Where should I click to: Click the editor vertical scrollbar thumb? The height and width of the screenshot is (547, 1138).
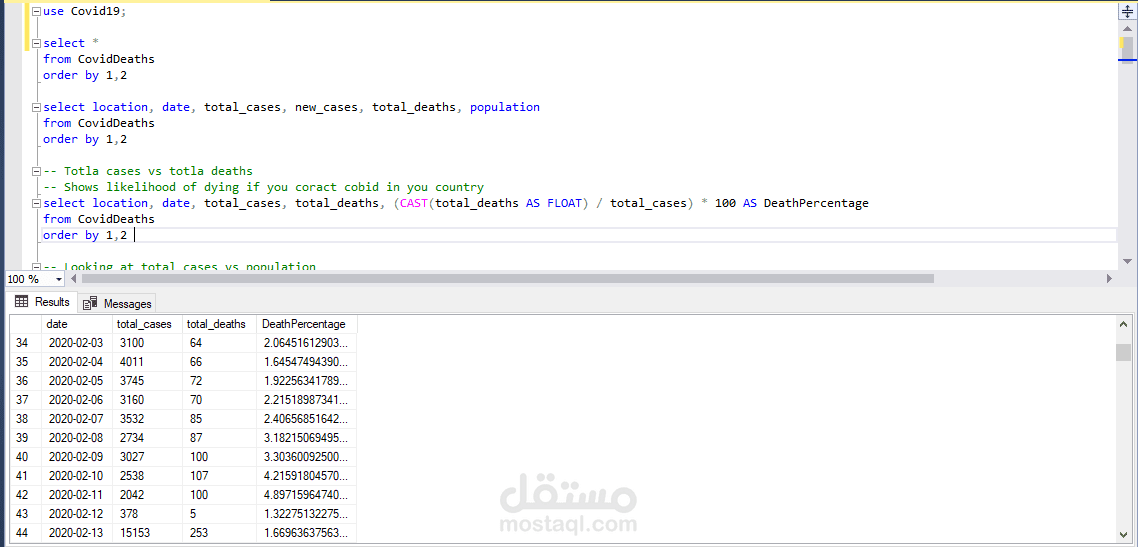pyautogui.click(x=1126, y=50)
